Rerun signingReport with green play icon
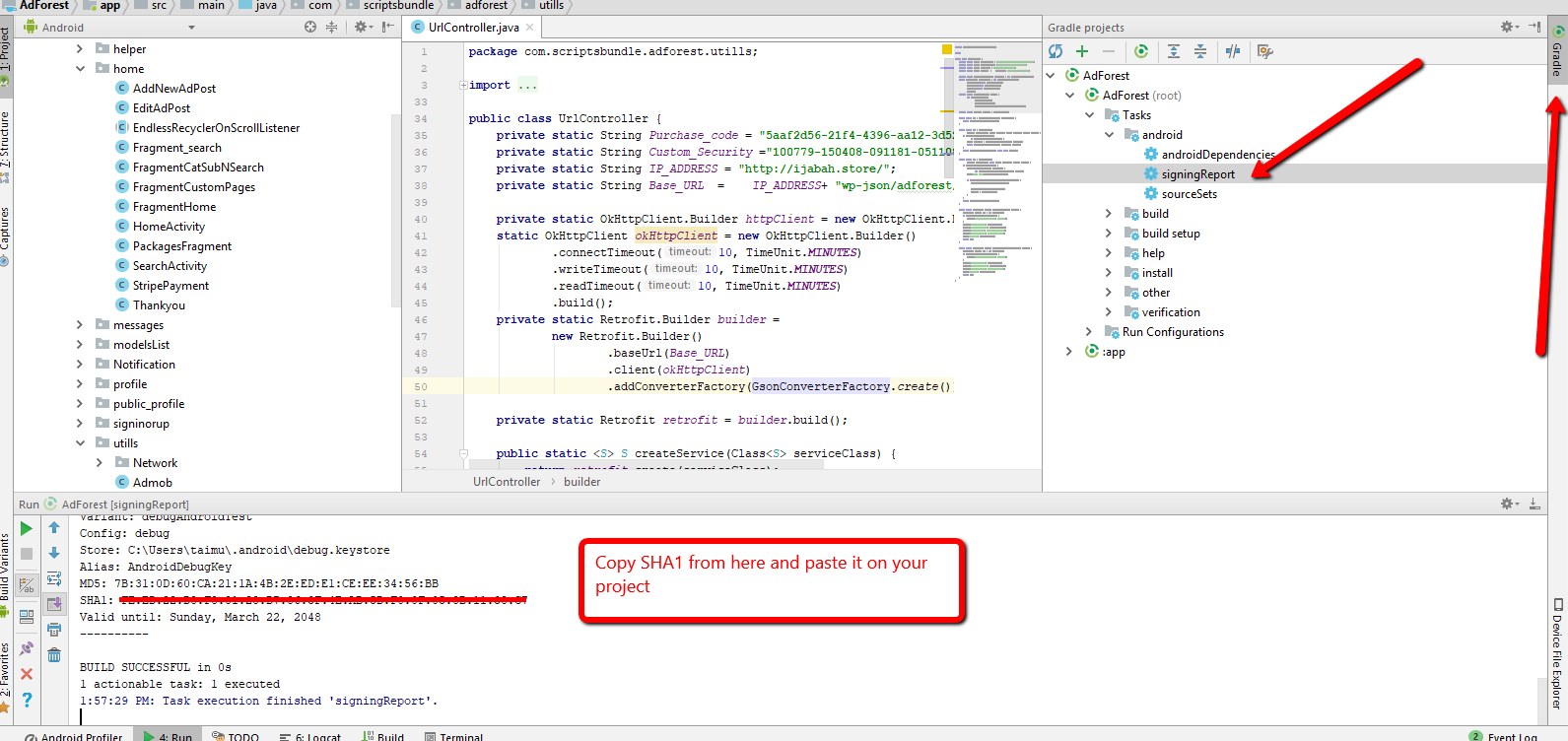 (x=27, y=528)
